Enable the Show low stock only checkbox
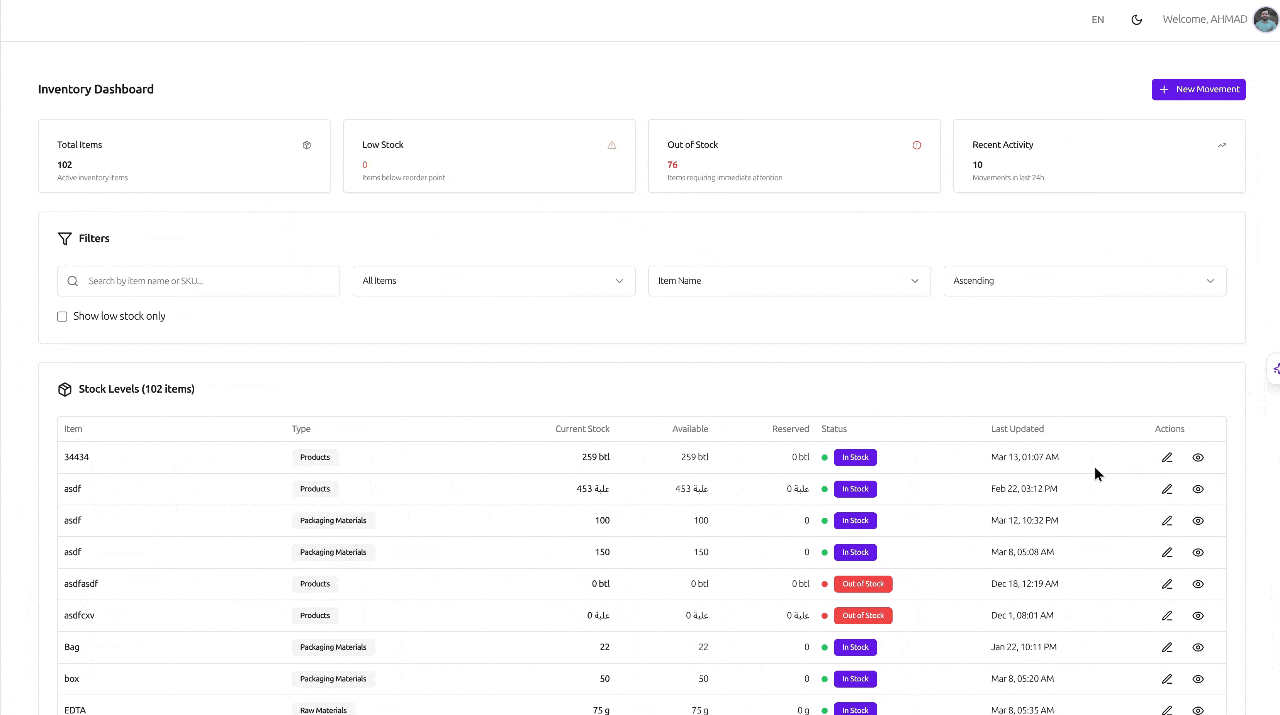Viewport: 1280px width, 715px height. (62, 316)
